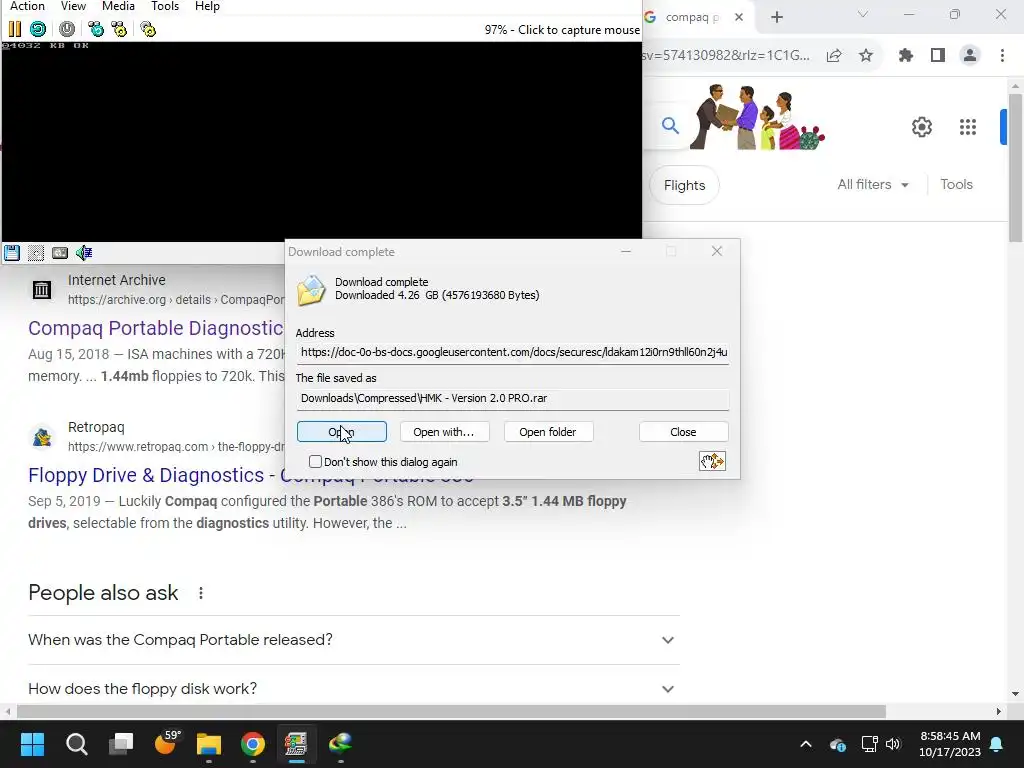Close the compaq search tab
This screenshot has height=768, width=1024.
click(x=739, y=17)
